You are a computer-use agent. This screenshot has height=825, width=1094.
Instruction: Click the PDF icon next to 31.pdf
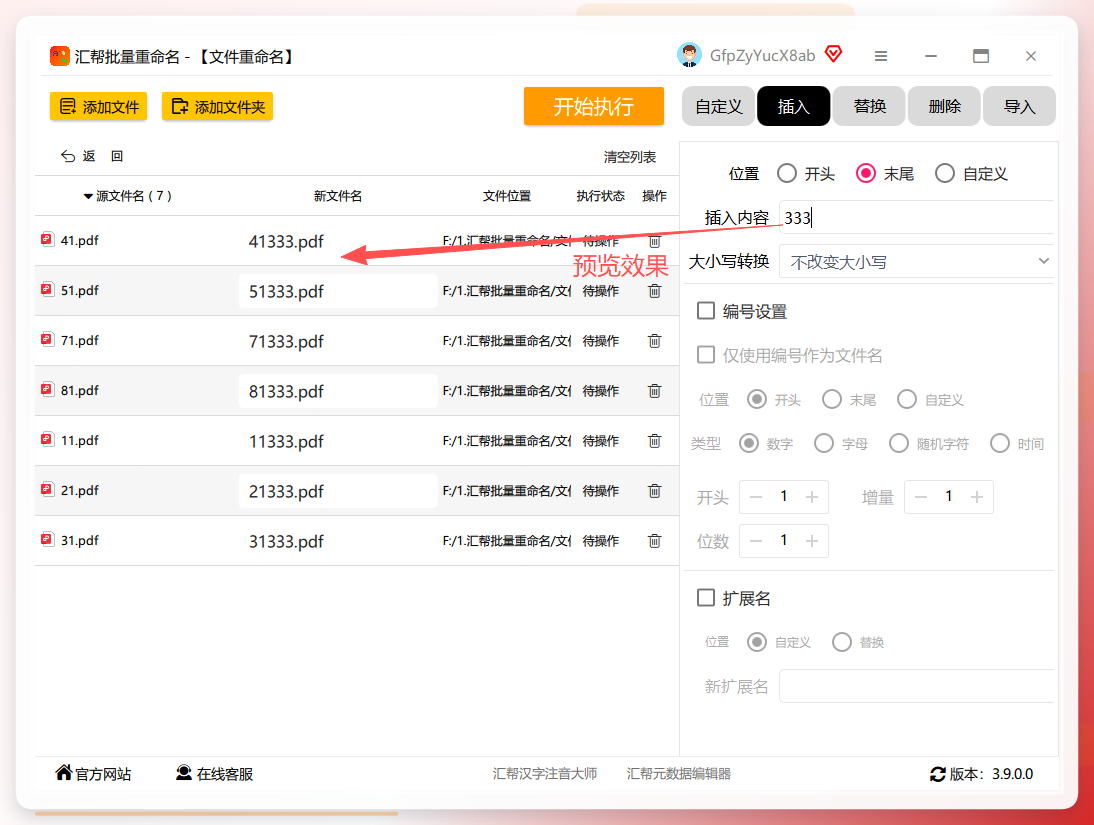47,540
